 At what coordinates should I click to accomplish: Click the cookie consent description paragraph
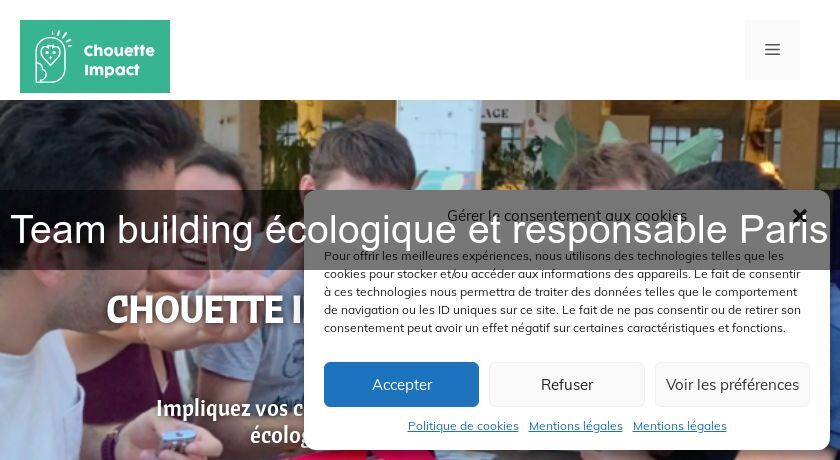pyautogui.click(x=562, y=292)
